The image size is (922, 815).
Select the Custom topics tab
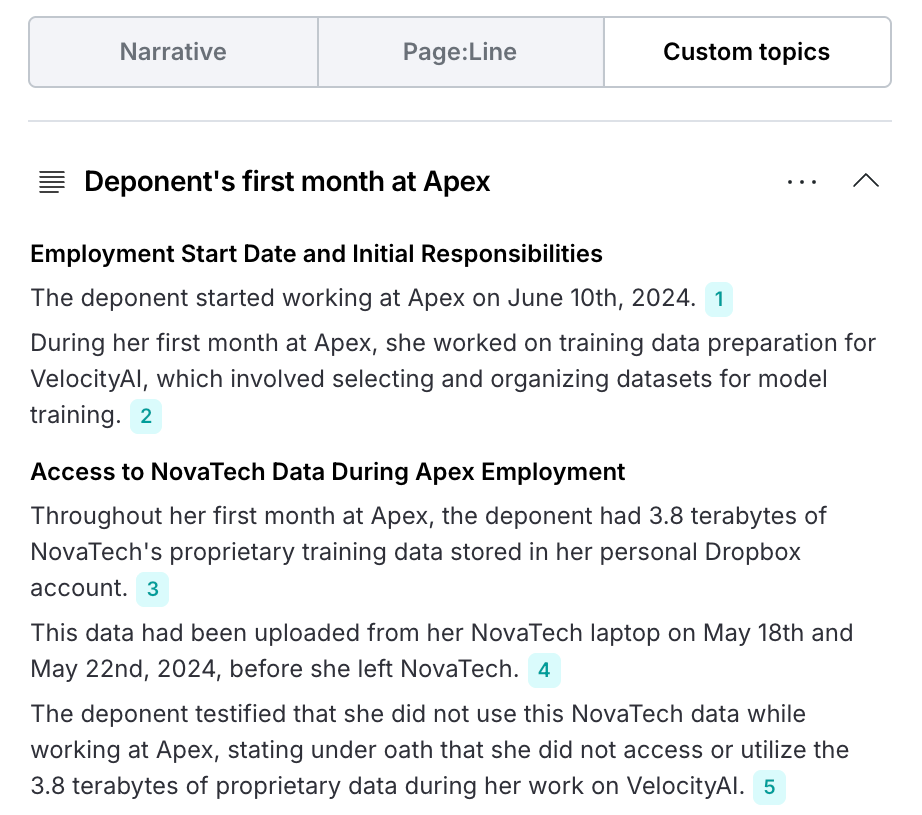(x=747, y=52)
